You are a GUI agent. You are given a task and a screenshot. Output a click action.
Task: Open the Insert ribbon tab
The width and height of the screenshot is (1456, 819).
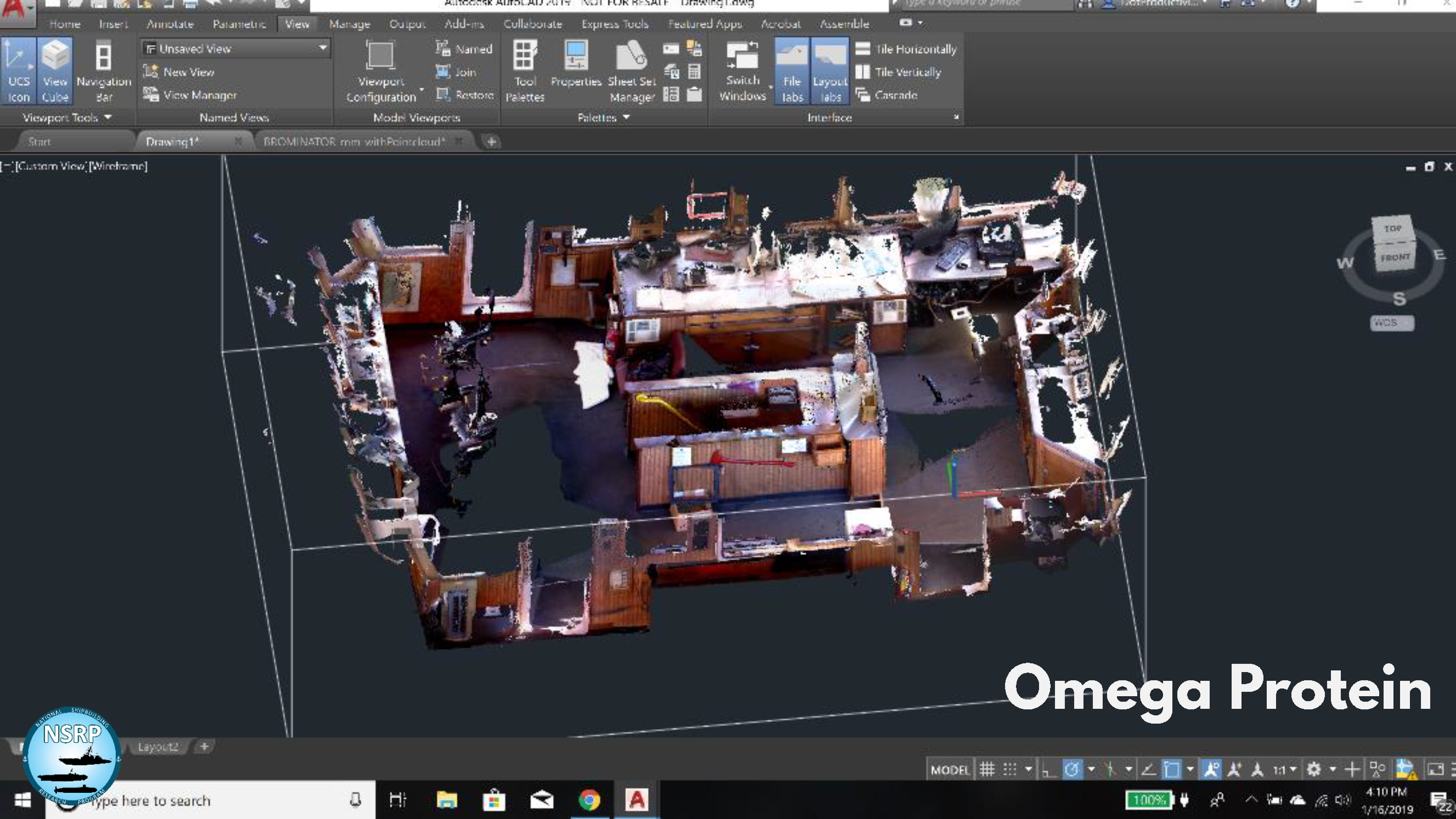[113, 24]
